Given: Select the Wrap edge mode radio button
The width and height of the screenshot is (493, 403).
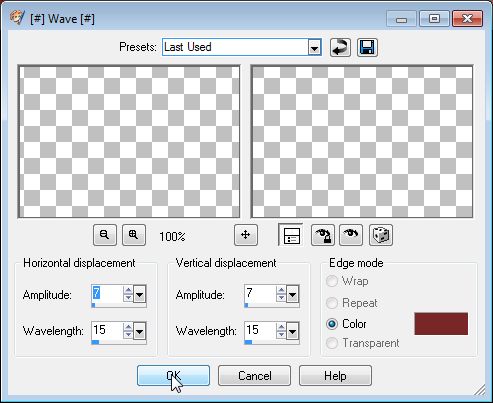Looking at the screenshot, I should click(x=332, y=281).
